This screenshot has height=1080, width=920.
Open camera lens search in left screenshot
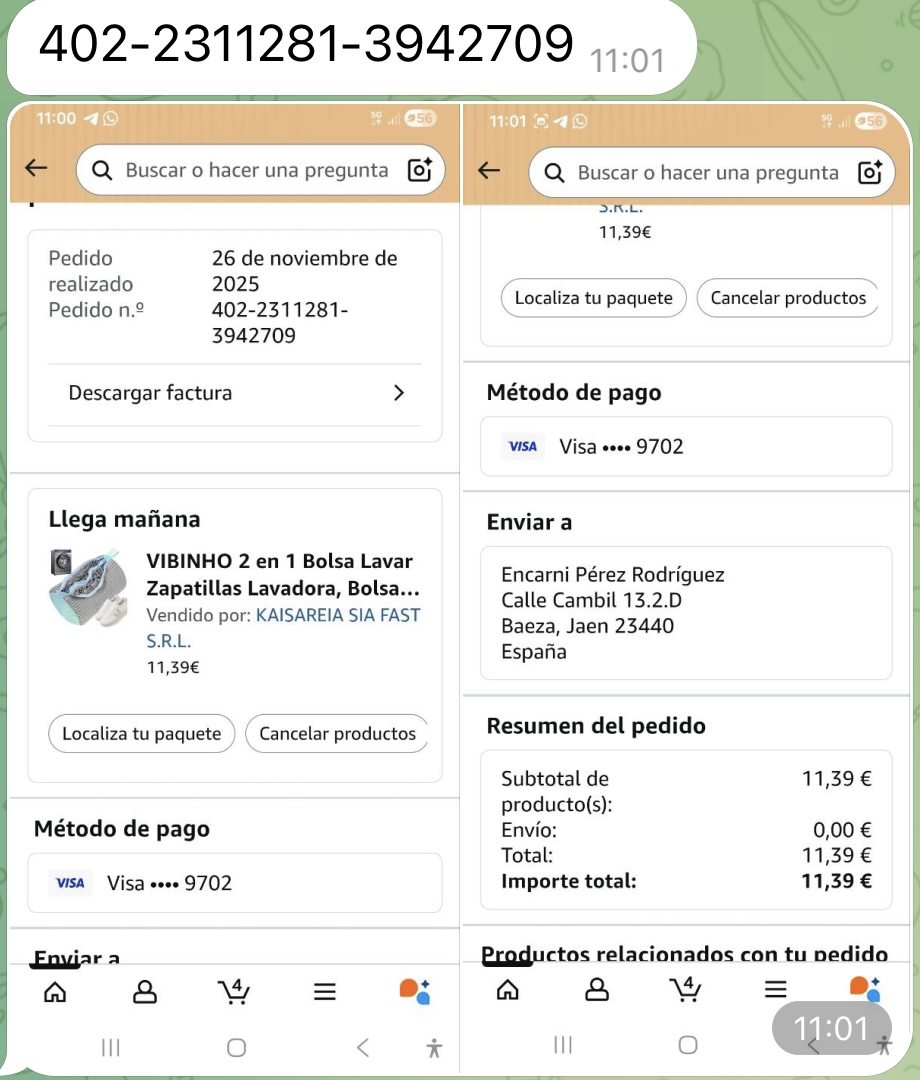(x=419, y=169)
